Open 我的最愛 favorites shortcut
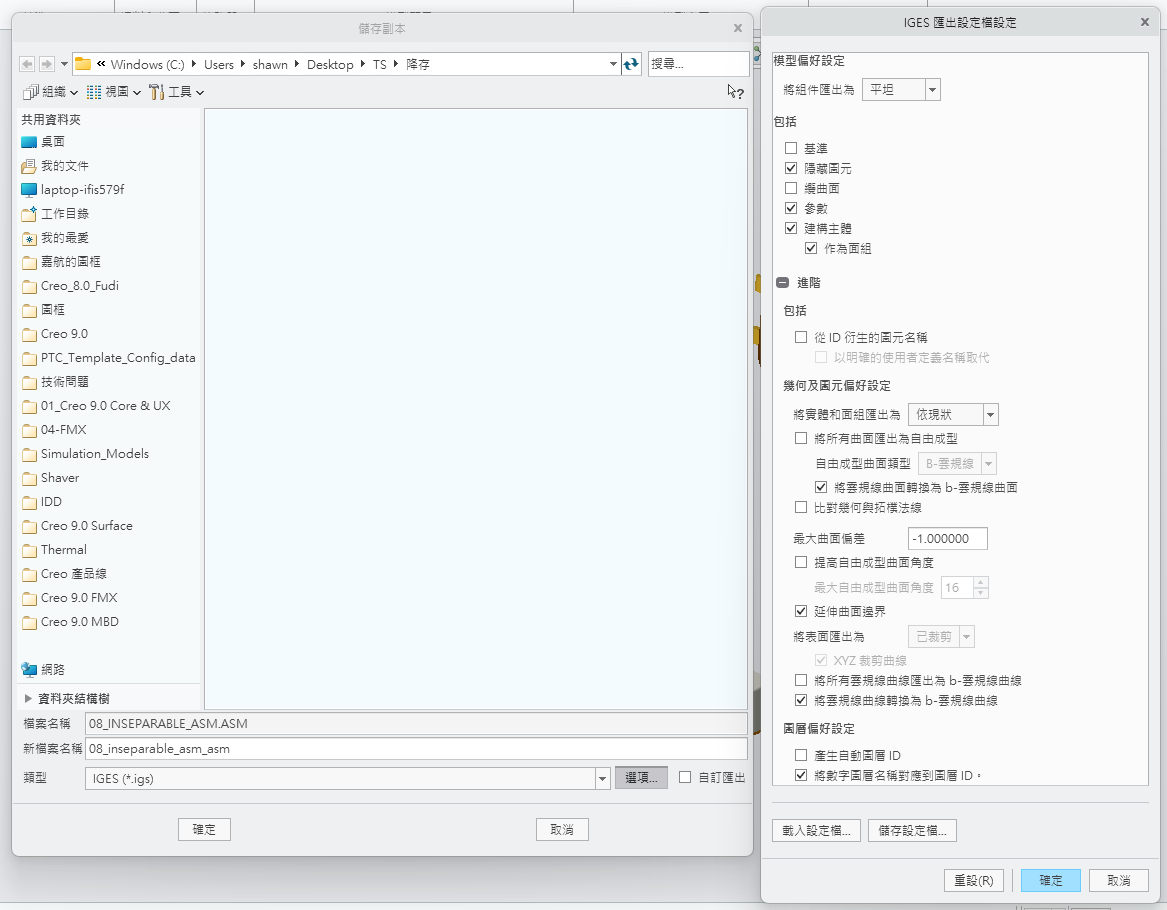The height and width of the screenshot is (910, 1167). click(x=64, y=238)
